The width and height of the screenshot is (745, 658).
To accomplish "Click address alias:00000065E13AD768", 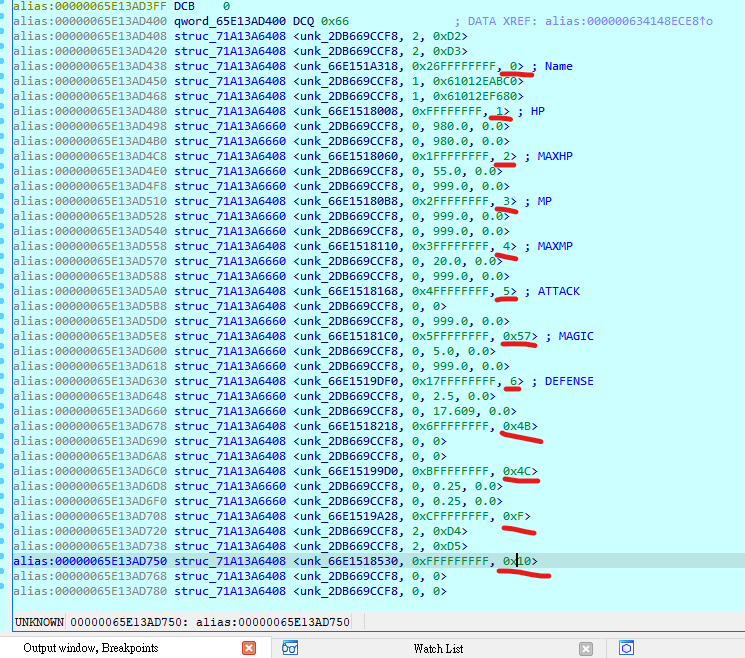I will (x=90, y=576).
